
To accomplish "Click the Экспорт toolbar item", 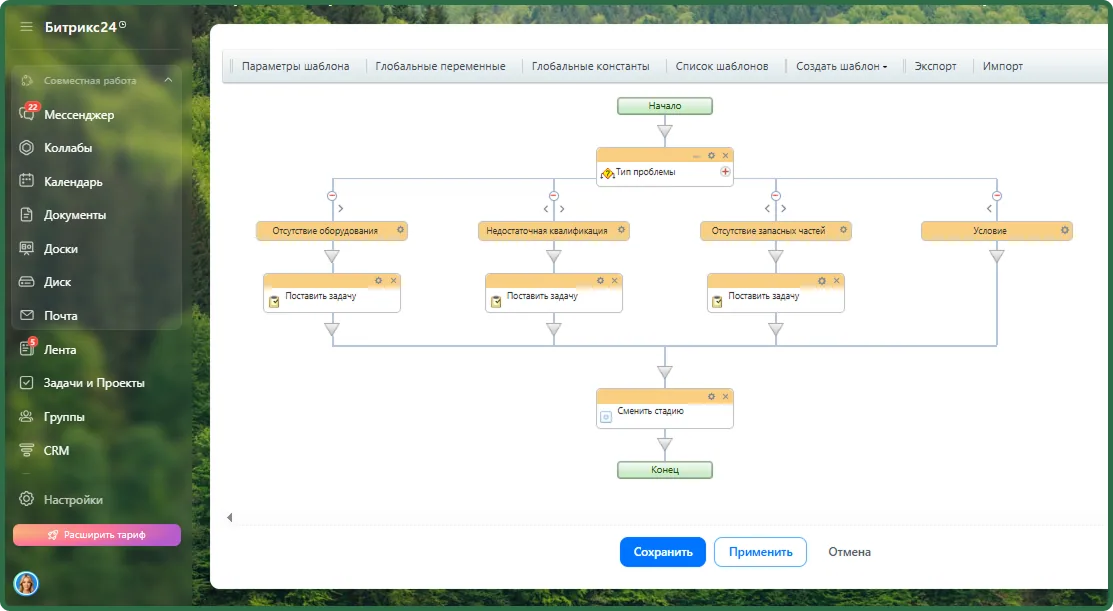I will [x=935, y=66].
